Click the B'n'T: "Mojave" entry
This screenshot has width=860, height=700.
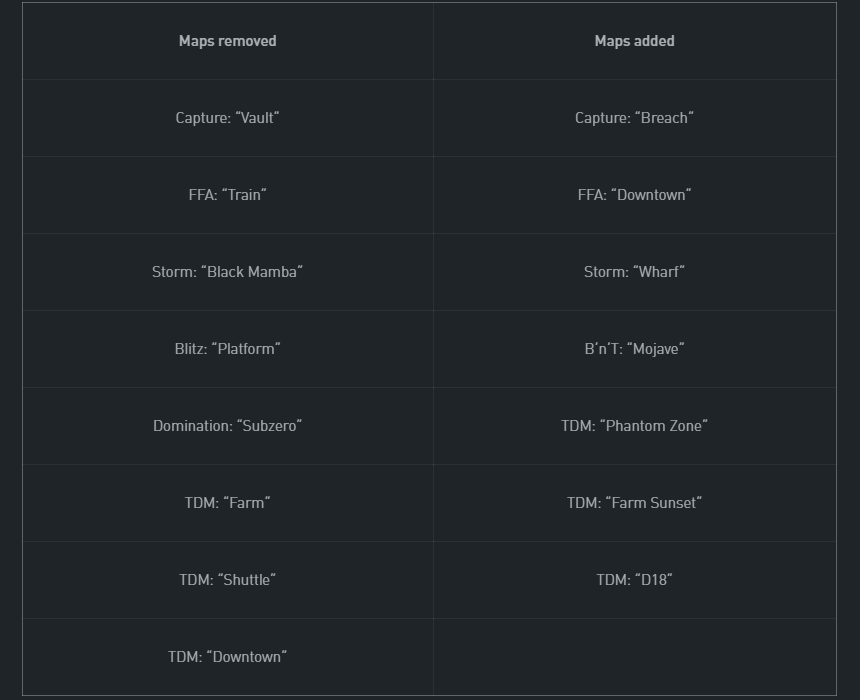point(634,349)
